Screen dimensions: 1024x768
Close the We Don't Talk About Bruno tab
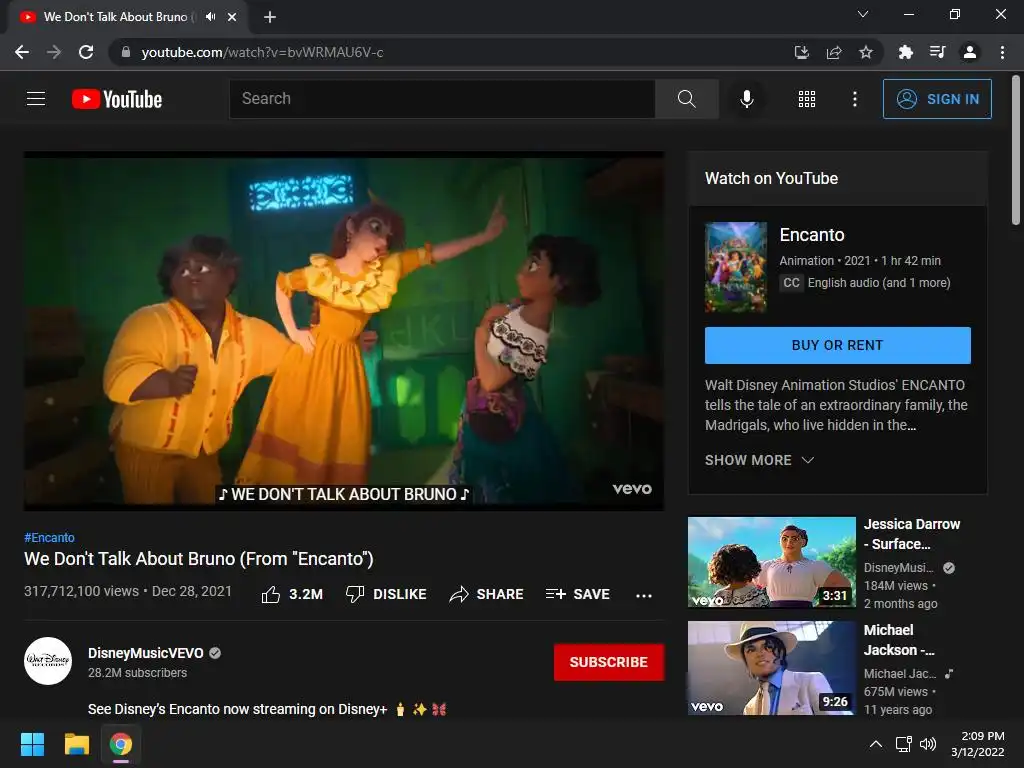click(232, 17)
